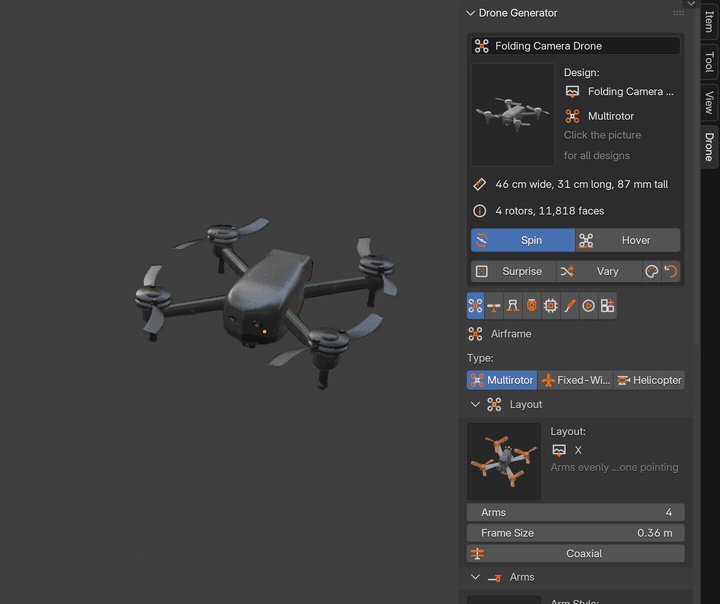The width and height of the screenshot is (720, 604).
Task: Click the coaxial rotor icon on the Coaxial button
Action: coord(478,553)
